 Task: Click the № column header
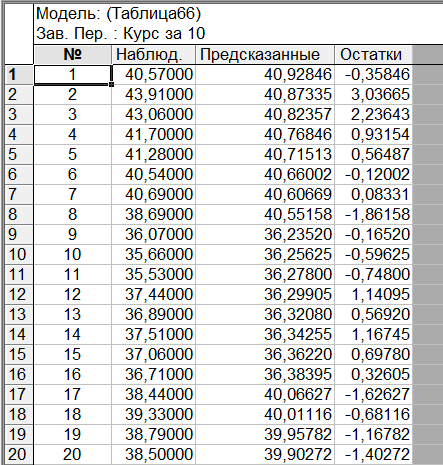click(72, 54)
